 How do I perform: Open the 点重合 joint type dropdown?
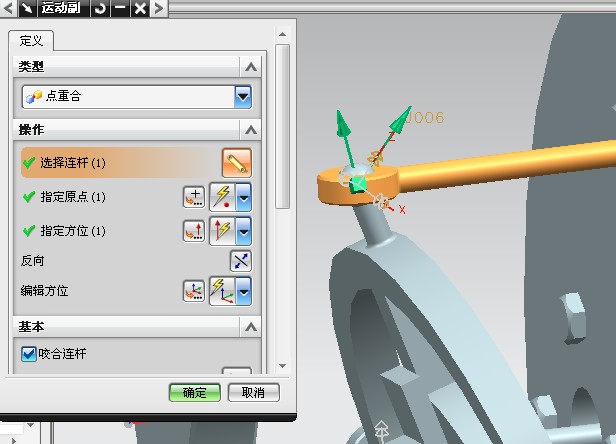(x=242, y=97)
